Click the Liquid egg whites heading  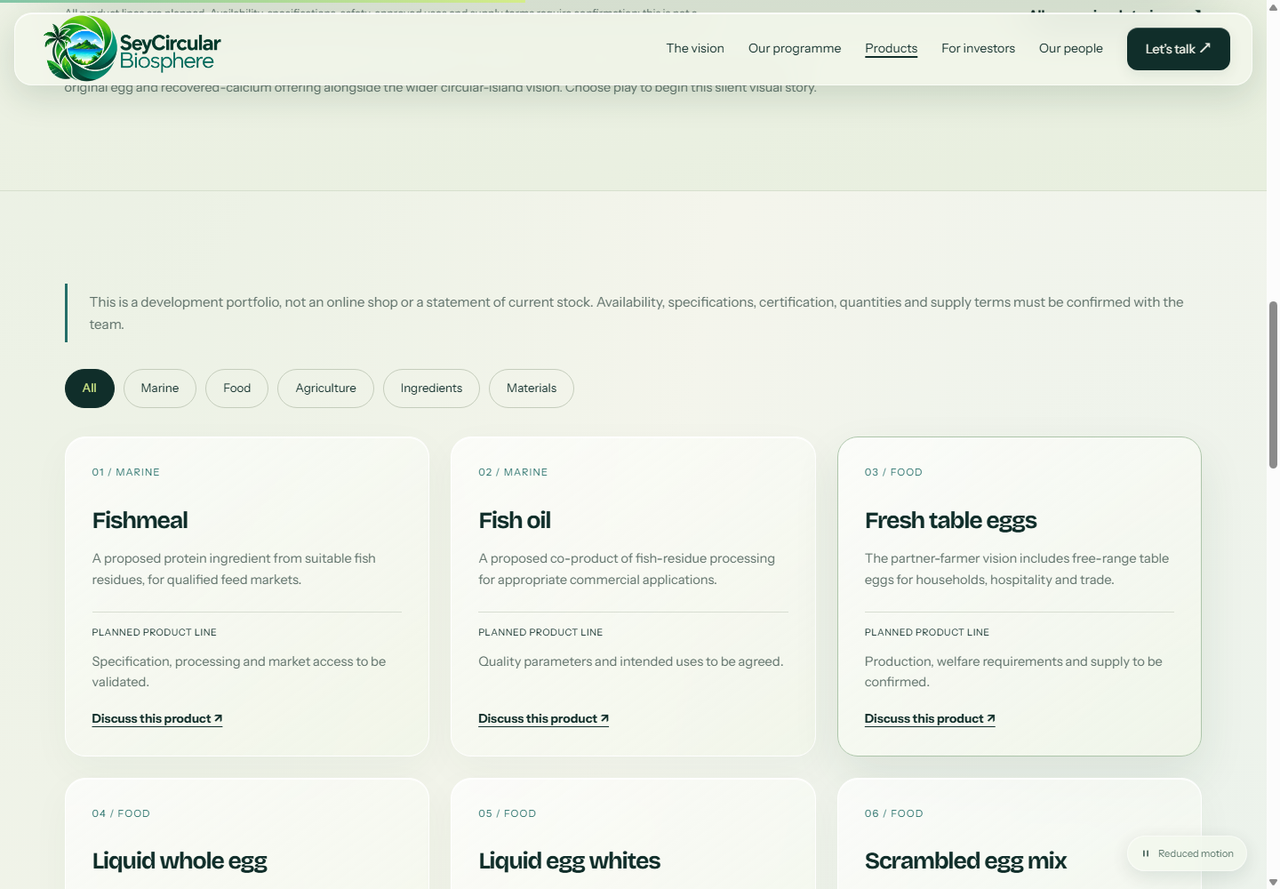pyautogui.click(x=569, y=861)
